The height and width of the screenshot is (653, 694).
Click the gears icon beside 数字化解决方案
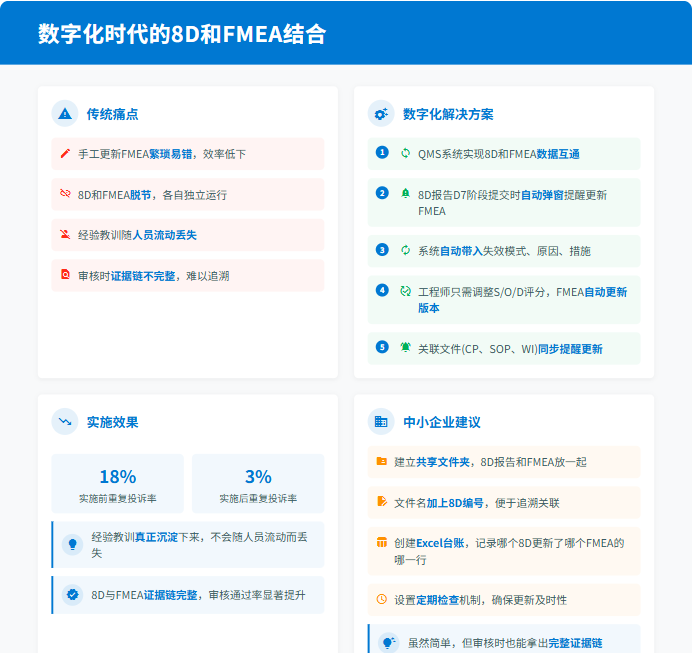pos(381,114)
